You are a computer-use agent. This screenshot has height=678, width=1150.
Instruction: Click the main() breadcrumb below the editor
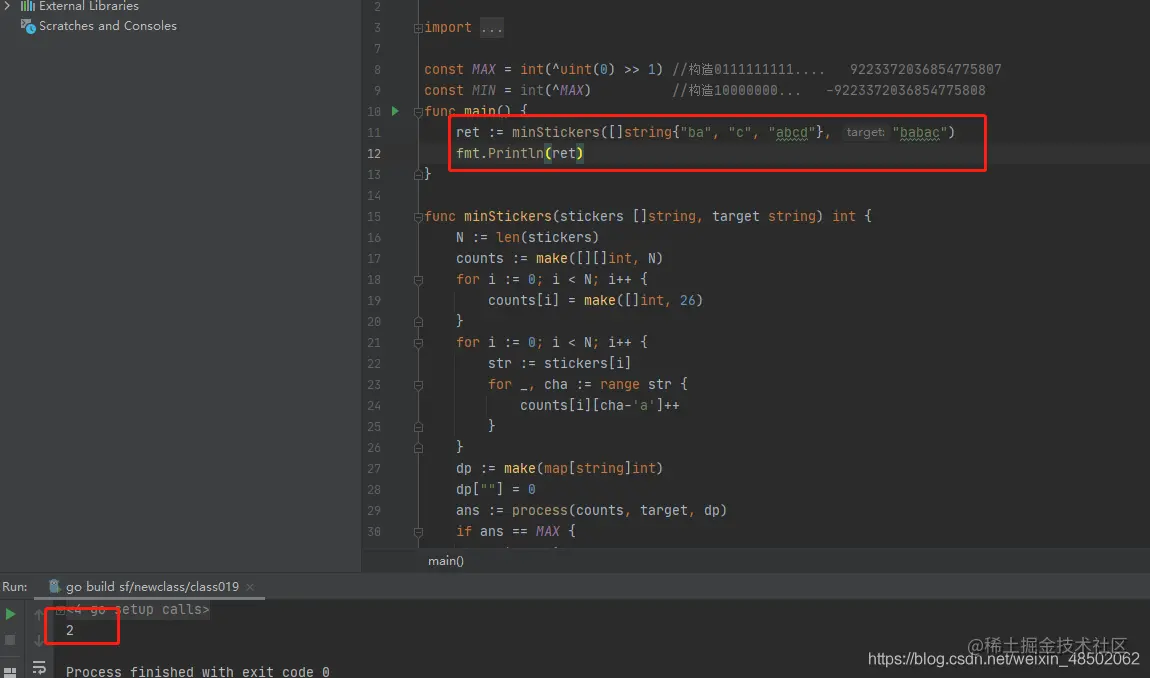pos(446,561)
